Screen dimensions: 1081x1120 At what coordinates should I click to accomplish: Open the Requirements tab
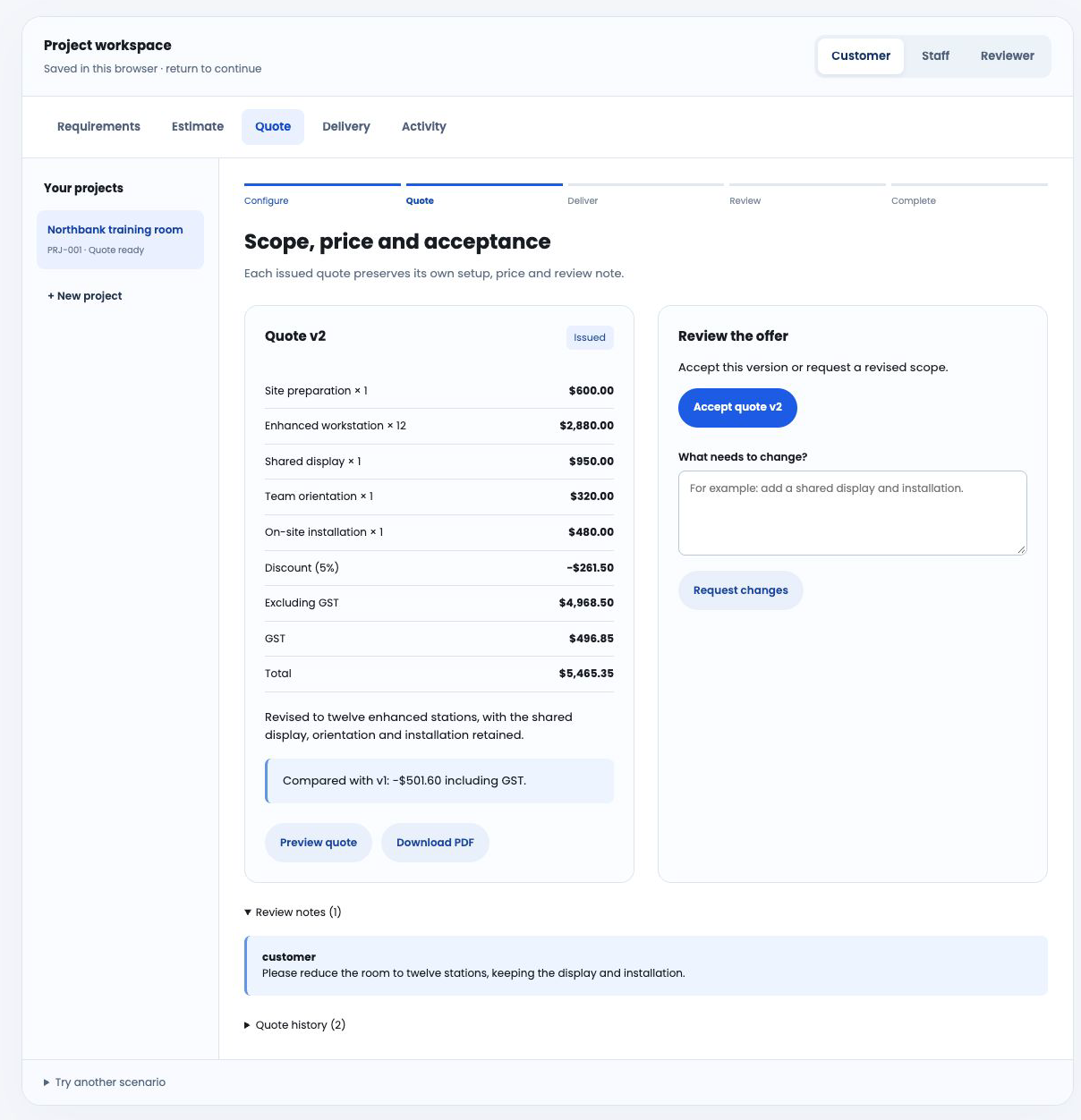[98, 127]
